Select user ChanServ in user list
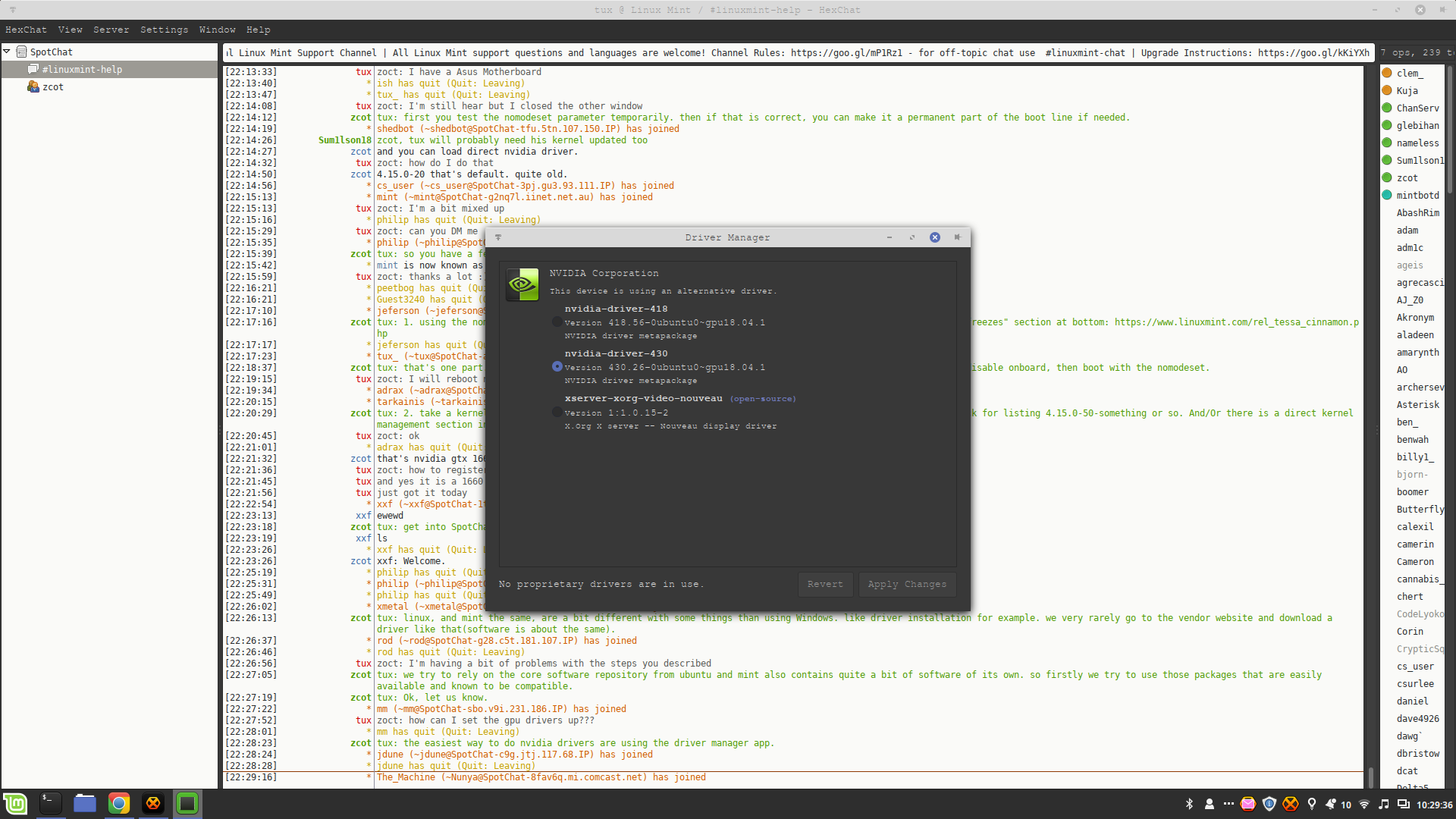The width and height of the screenshot is (1456, 819). [1417, 108]
